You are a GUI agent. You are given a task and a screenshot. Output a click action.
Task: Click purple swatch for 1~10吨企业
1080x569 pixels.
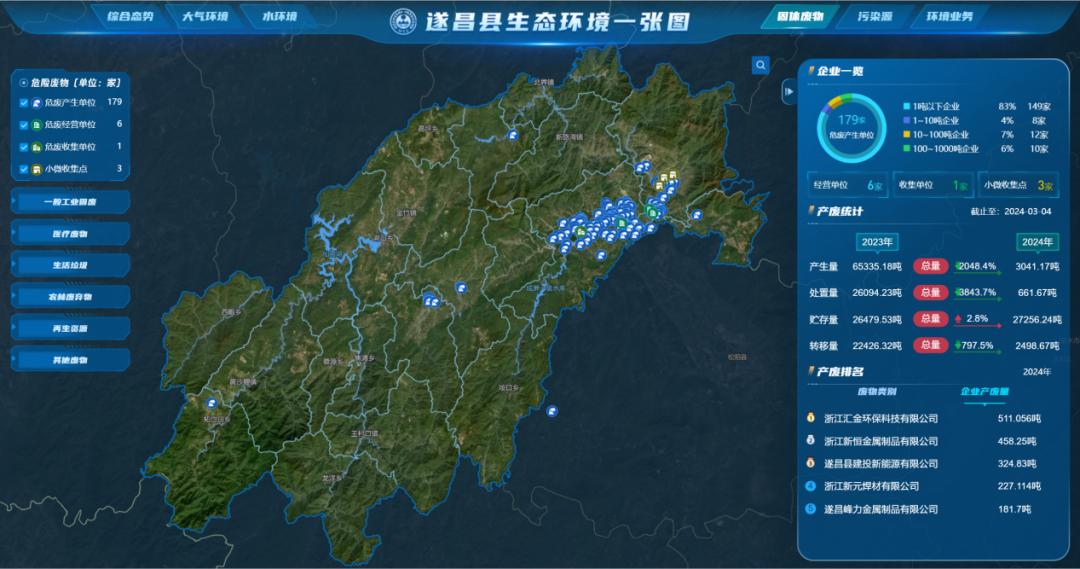[906, 120]
